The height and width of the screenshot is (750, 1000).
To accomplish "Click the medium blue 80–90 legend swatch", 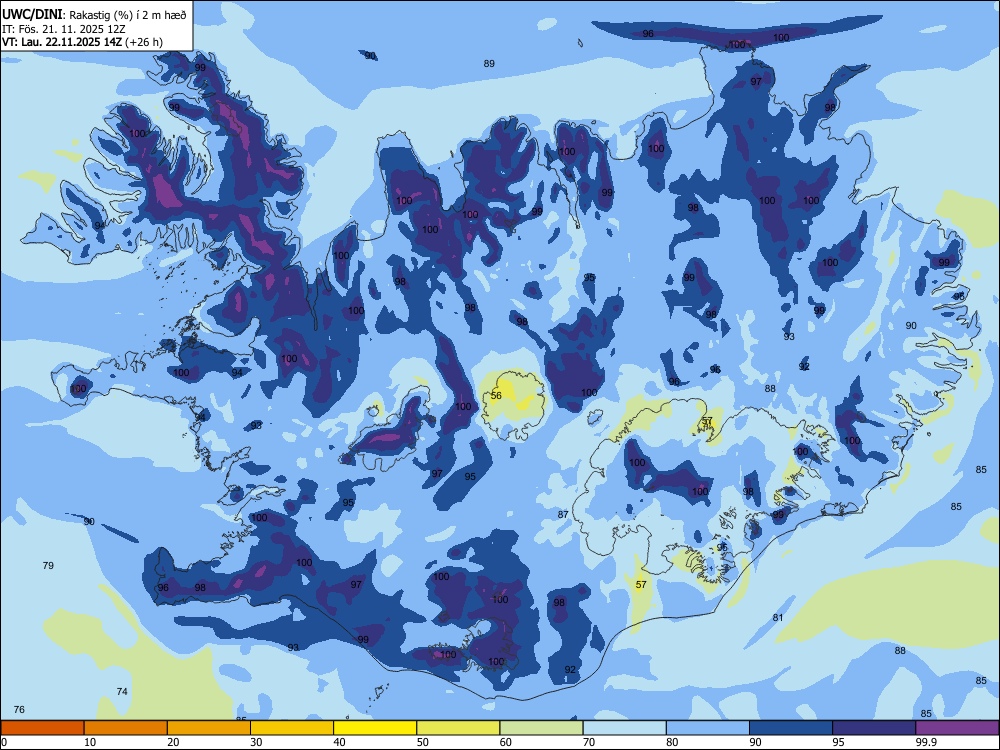I will pos(708,728).
